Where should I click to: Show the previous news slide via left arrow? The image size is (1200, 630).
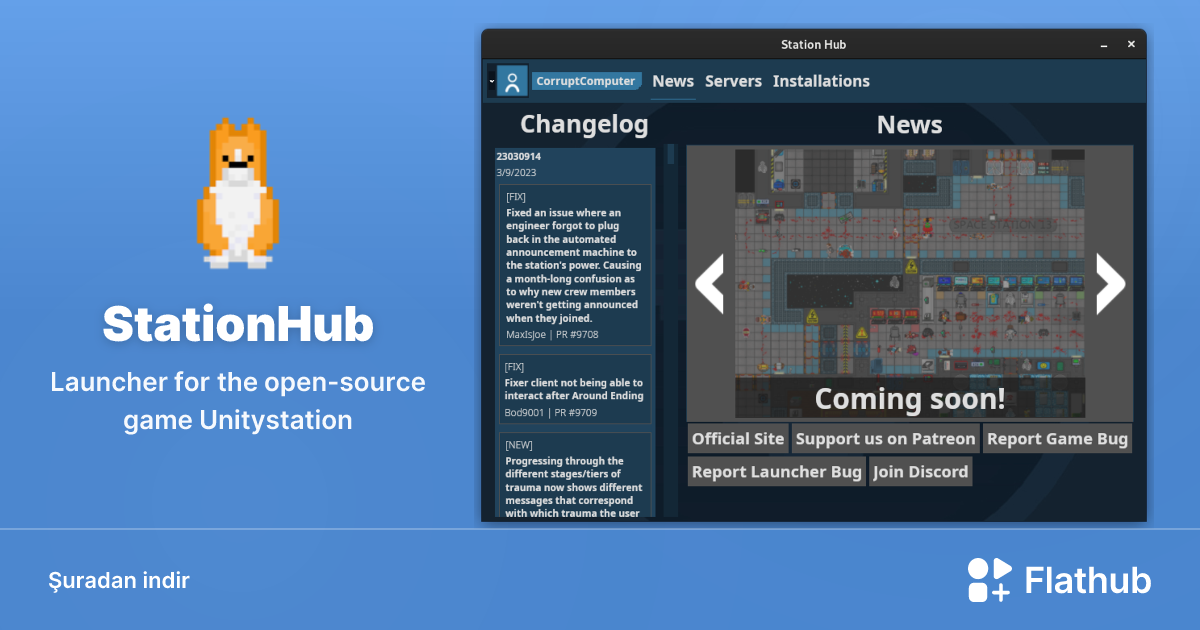click(x=708, y=284)
